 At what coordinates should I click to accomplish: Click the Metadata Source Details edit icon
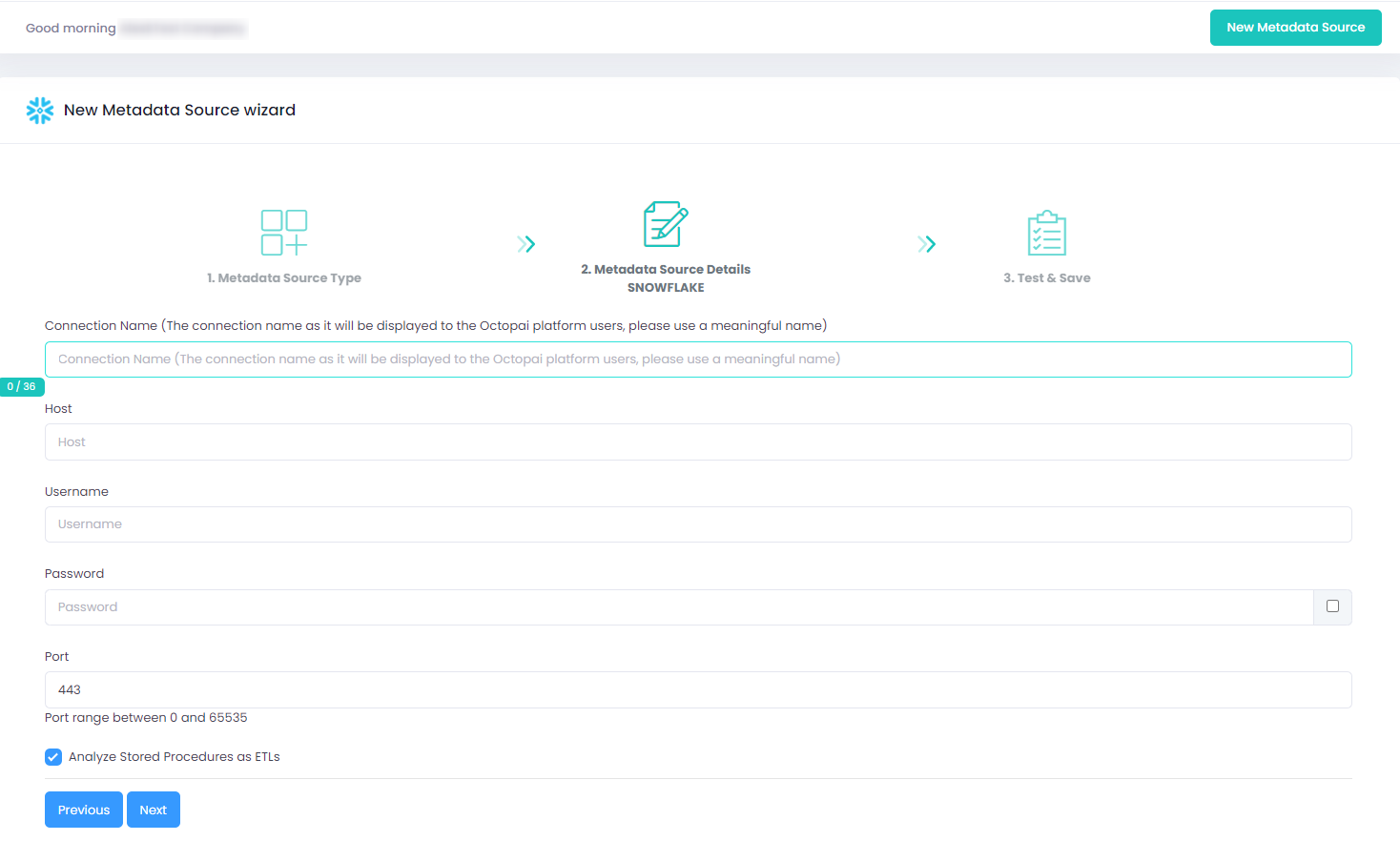666,224
